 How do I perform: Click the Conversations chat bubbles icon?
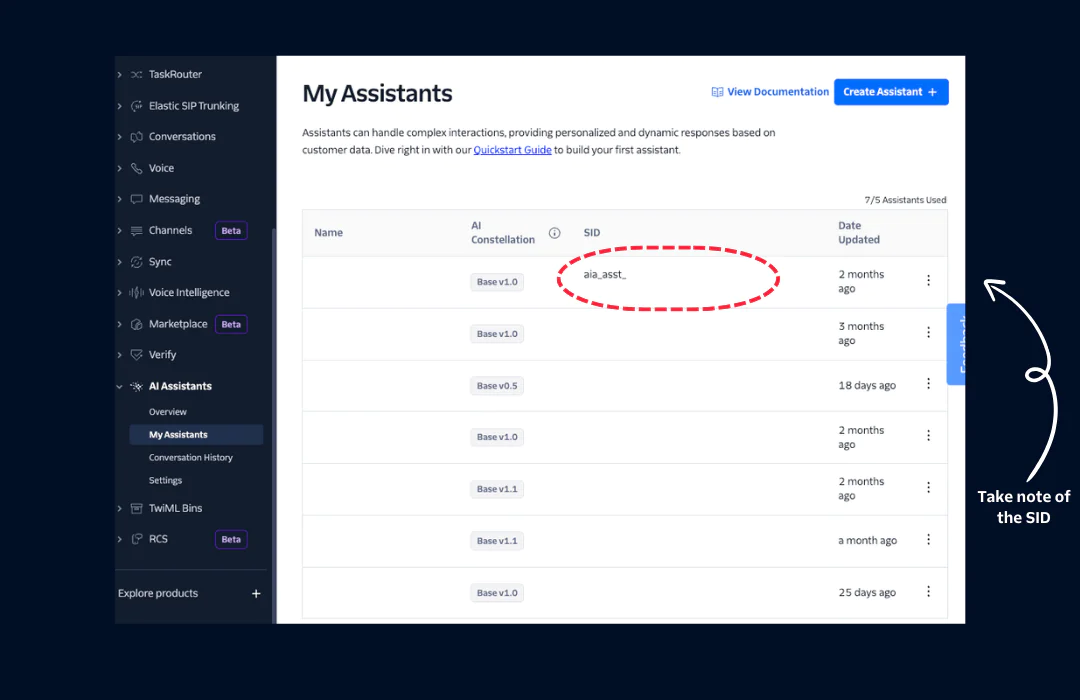(x=136, y=136)
